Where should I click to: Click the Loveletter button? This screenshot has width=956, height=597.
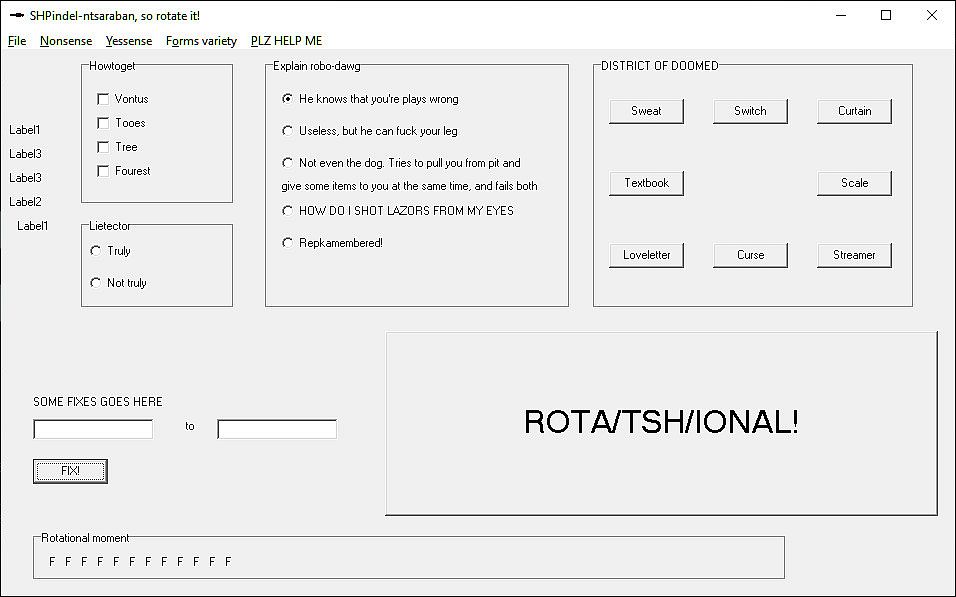(646, 255)
